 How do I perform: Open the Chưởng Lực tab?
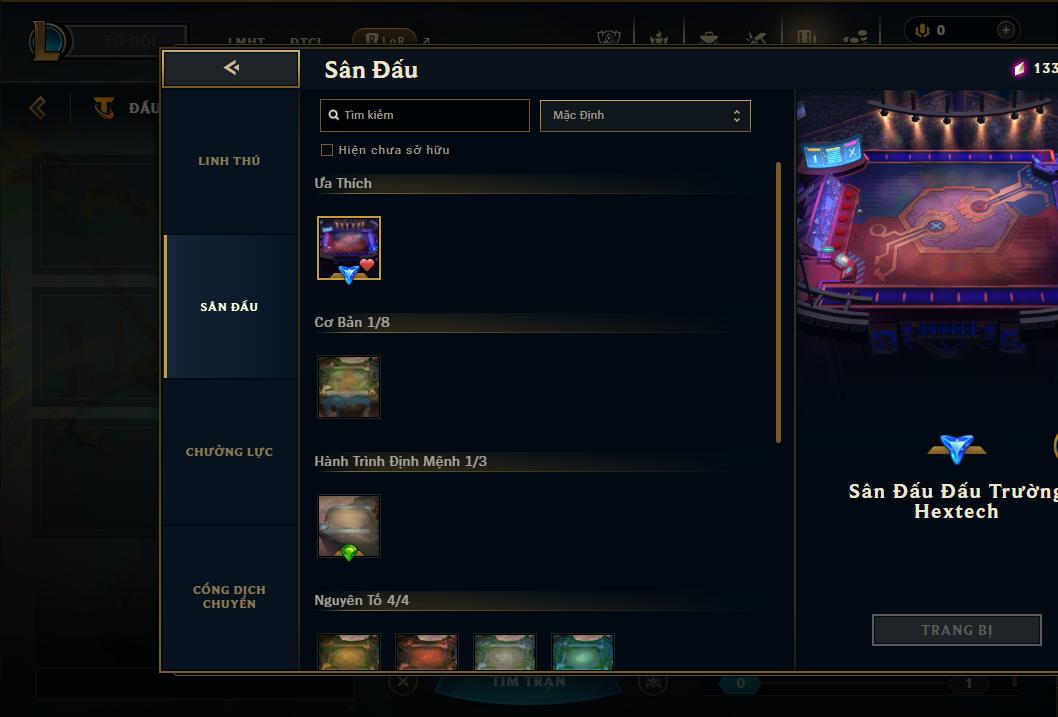coord(230,451)
